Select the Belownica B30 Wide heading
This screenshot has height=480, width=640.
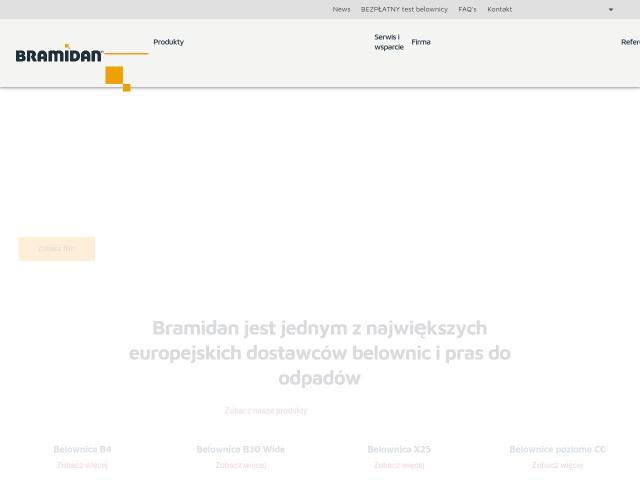point(241,449)
